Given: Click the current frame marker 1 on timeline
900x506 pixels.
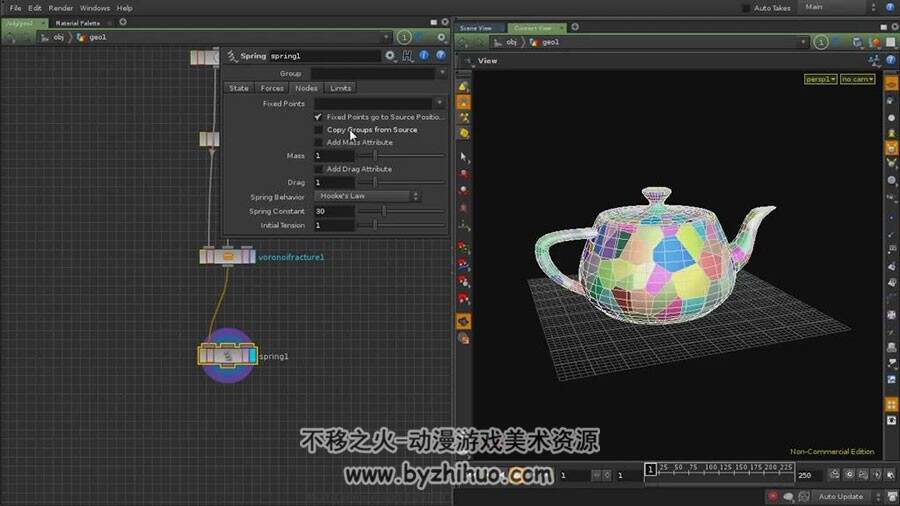Looking at the screenshot, I should 650,469.
